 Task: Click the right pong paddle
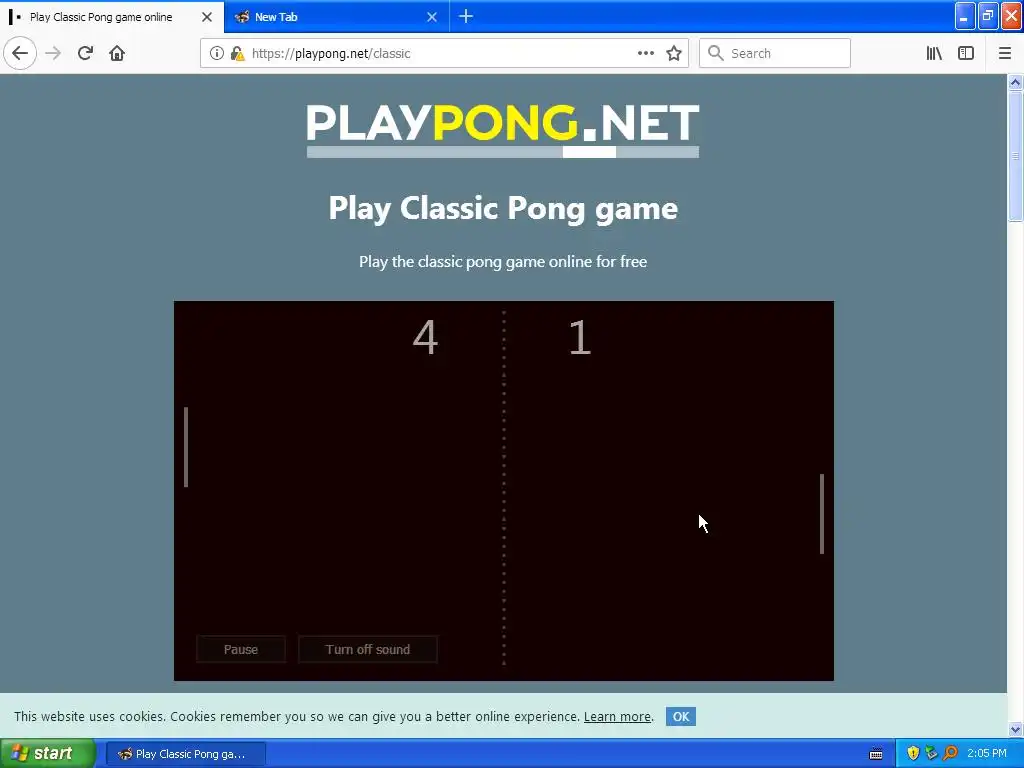[822, 514]
